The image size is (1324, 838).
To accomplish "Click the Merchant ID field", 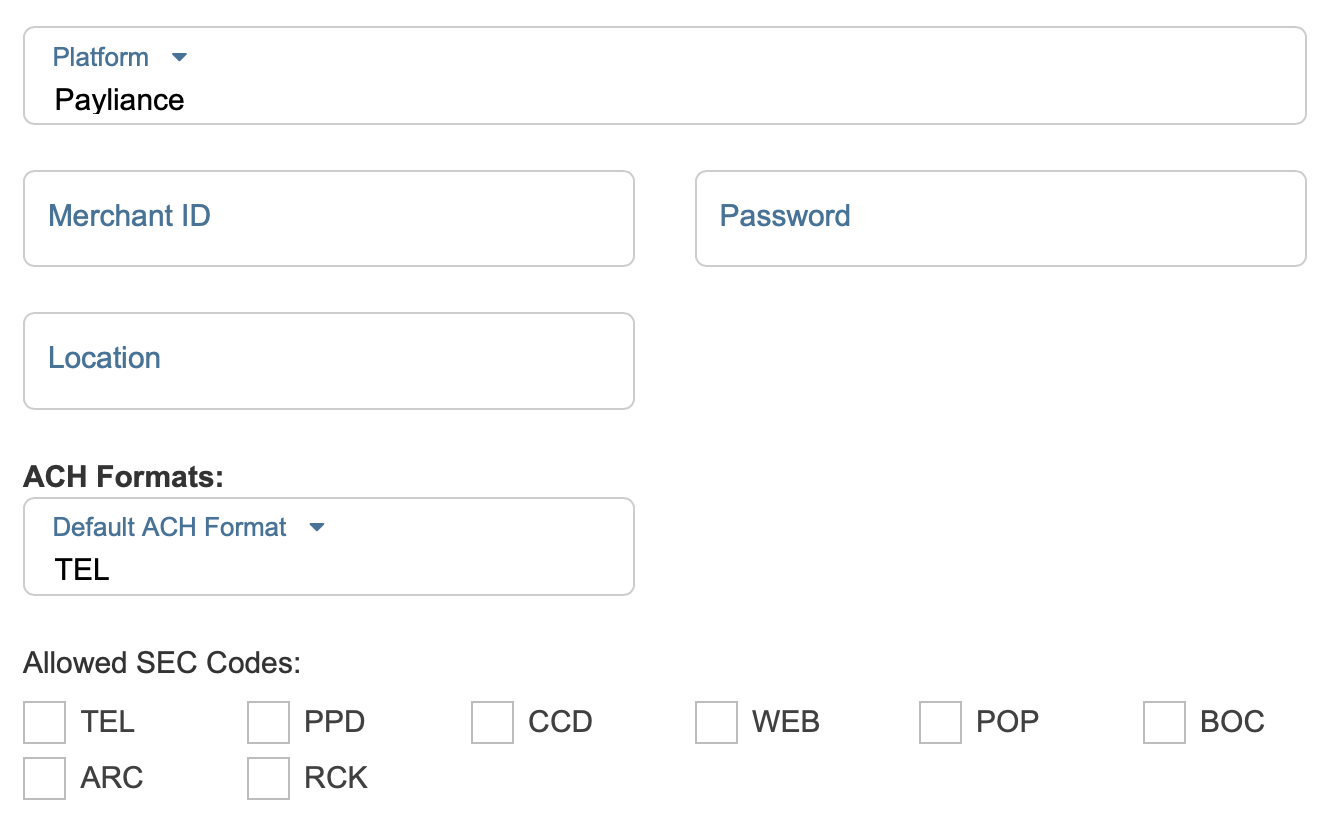I will pos(328,218).
